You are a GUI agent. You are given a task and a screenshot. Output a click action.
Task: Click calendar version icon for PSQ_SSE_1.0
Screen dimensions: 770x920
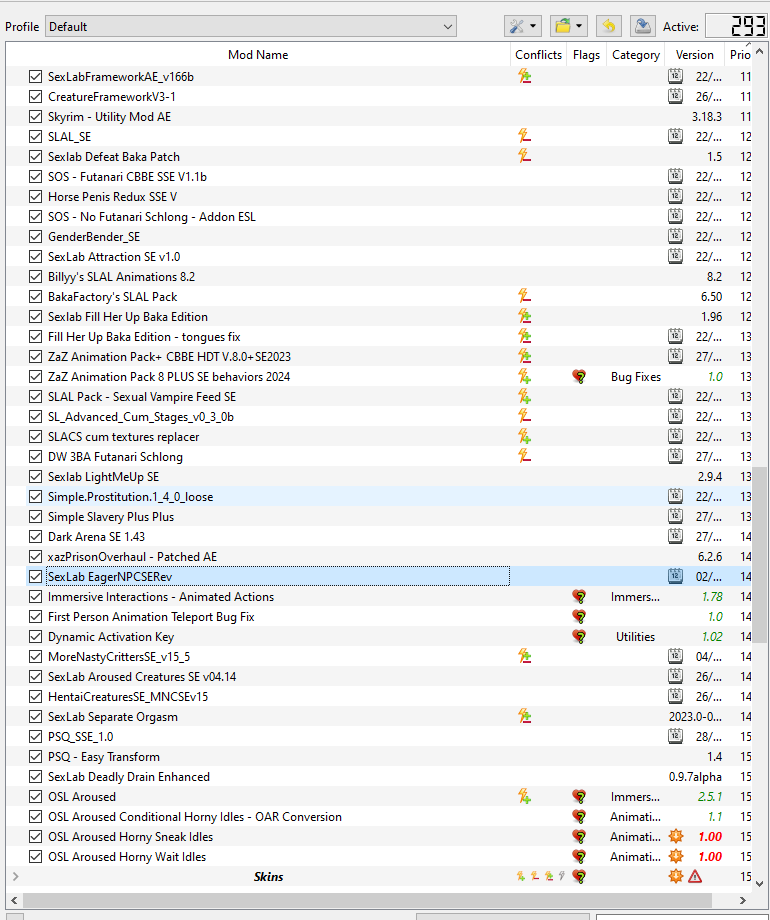point(676,736)
